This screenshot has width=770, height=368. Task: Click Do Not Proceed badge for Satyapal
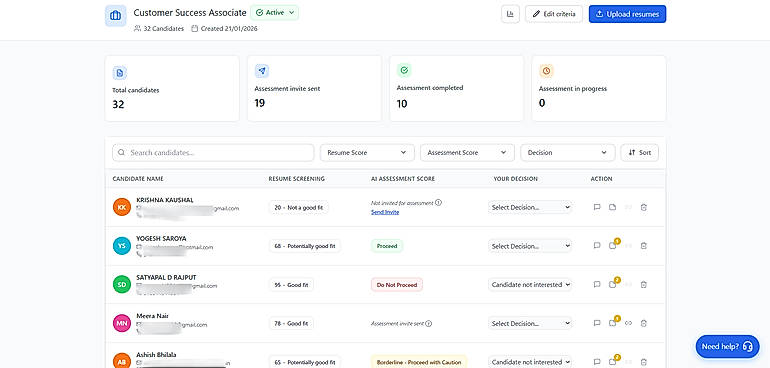397,284
